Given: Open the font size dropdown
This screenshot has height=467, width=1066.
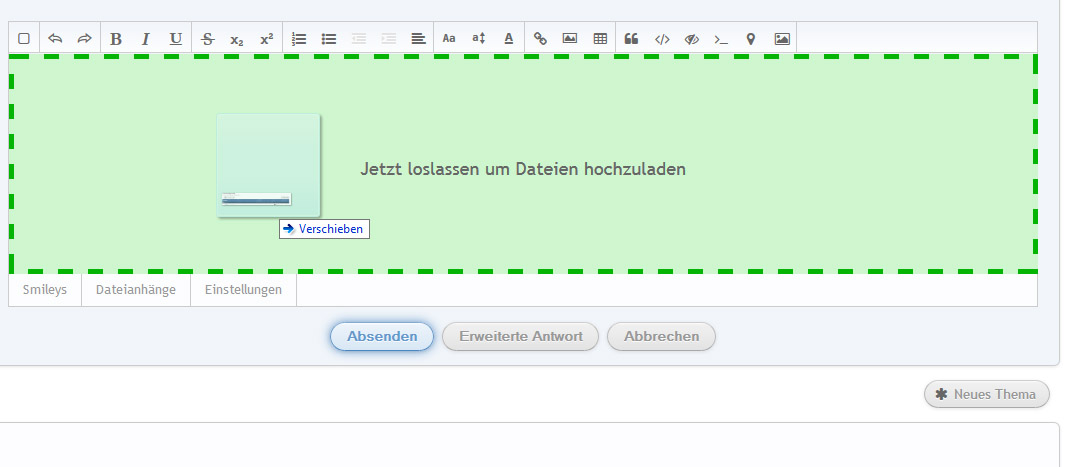Looking at the screenshot, I should tap(478, 39).
